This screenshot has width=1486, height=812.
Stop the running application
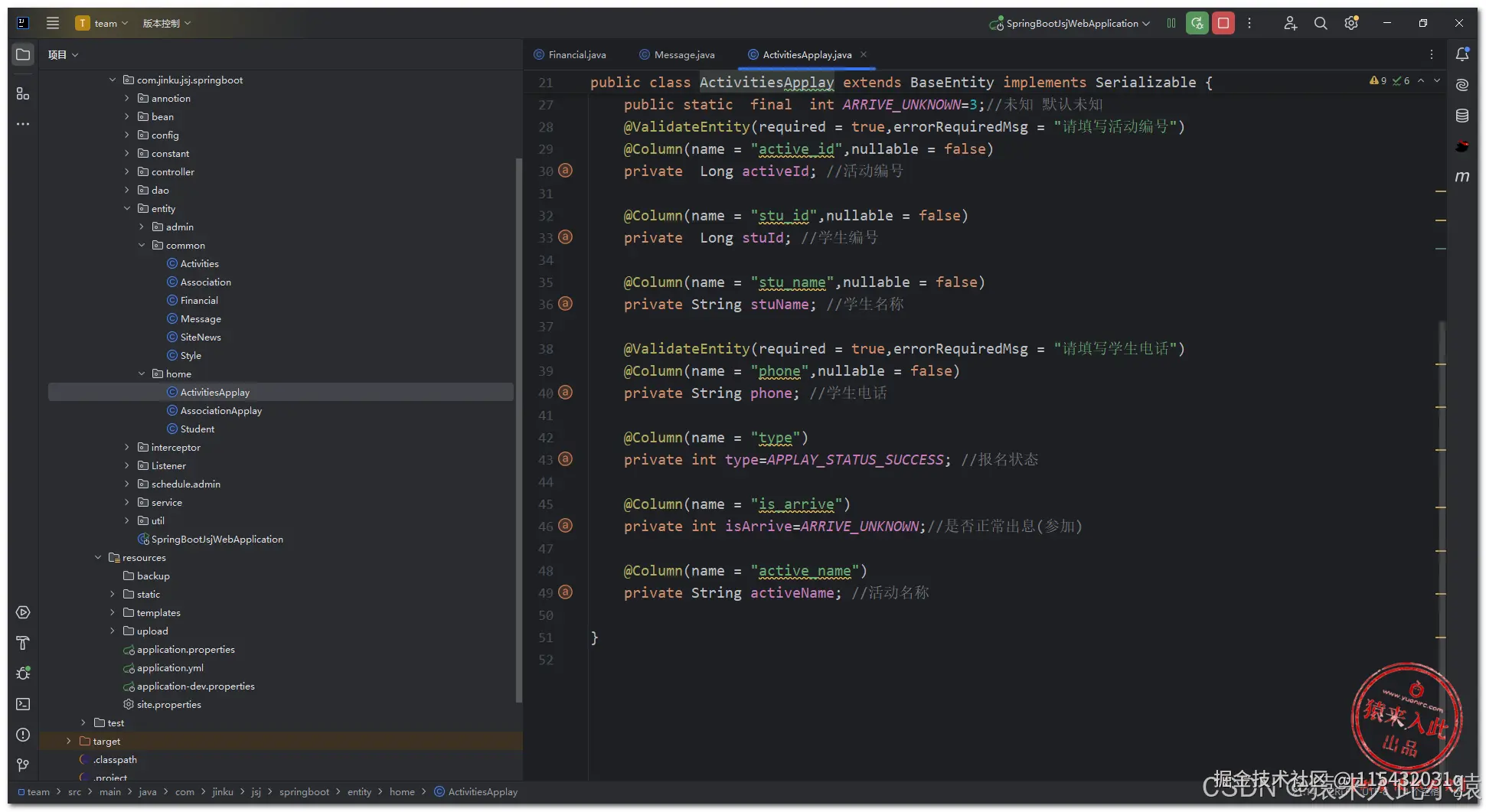1223,23
